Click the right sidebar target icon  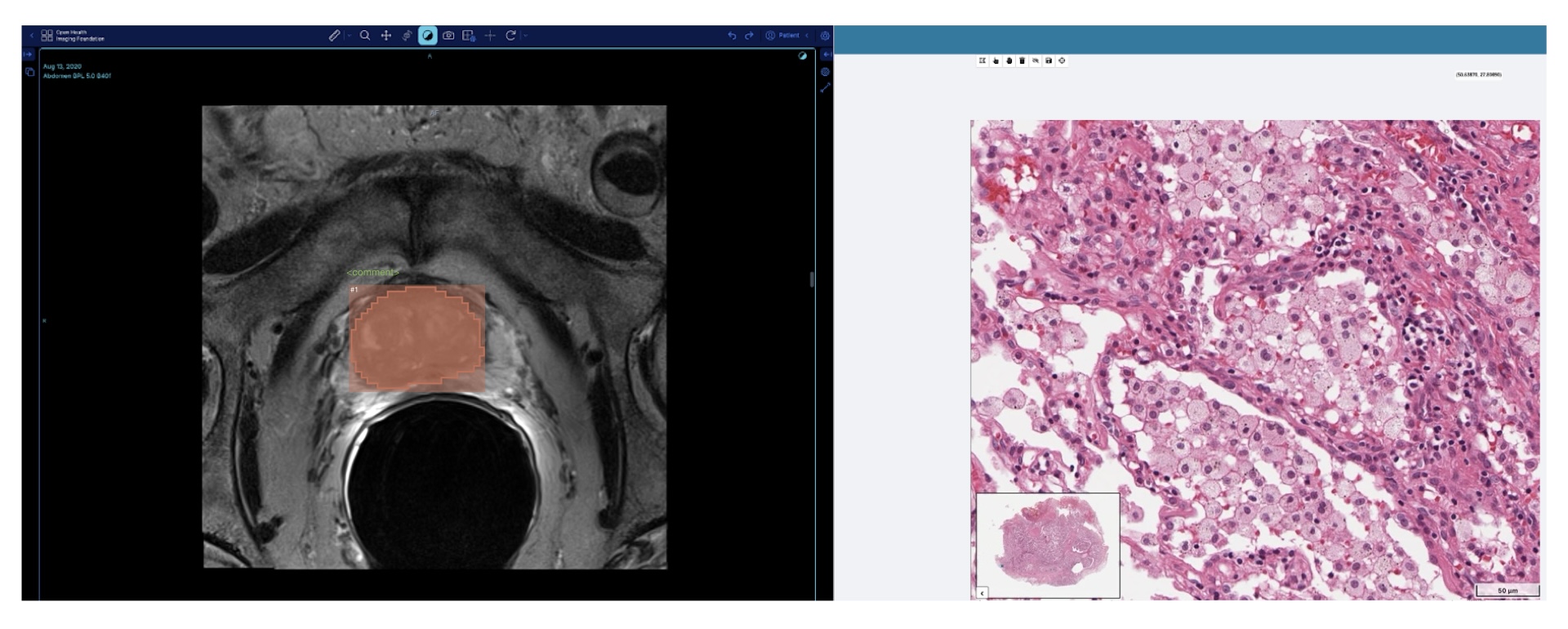pyautogui.click(x=825, y=72)
